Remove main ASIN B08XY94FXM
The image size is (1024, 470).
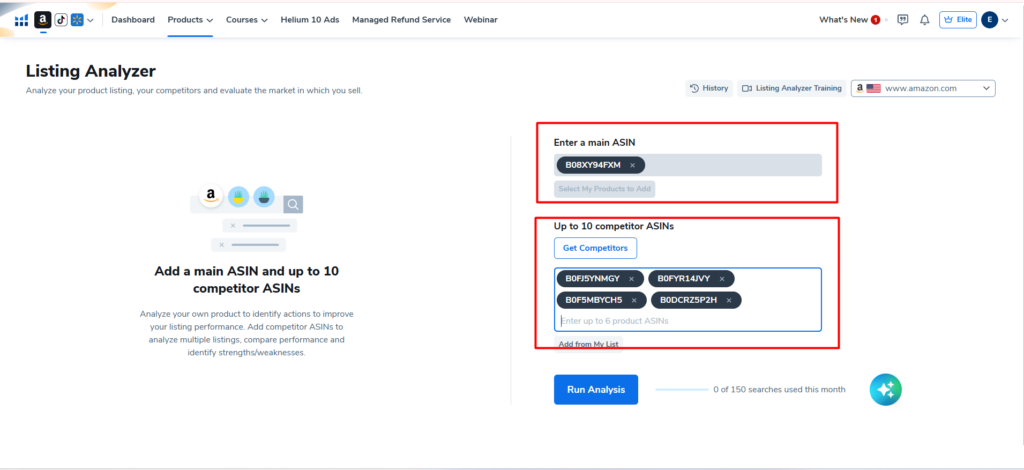[x=632, y=165]
